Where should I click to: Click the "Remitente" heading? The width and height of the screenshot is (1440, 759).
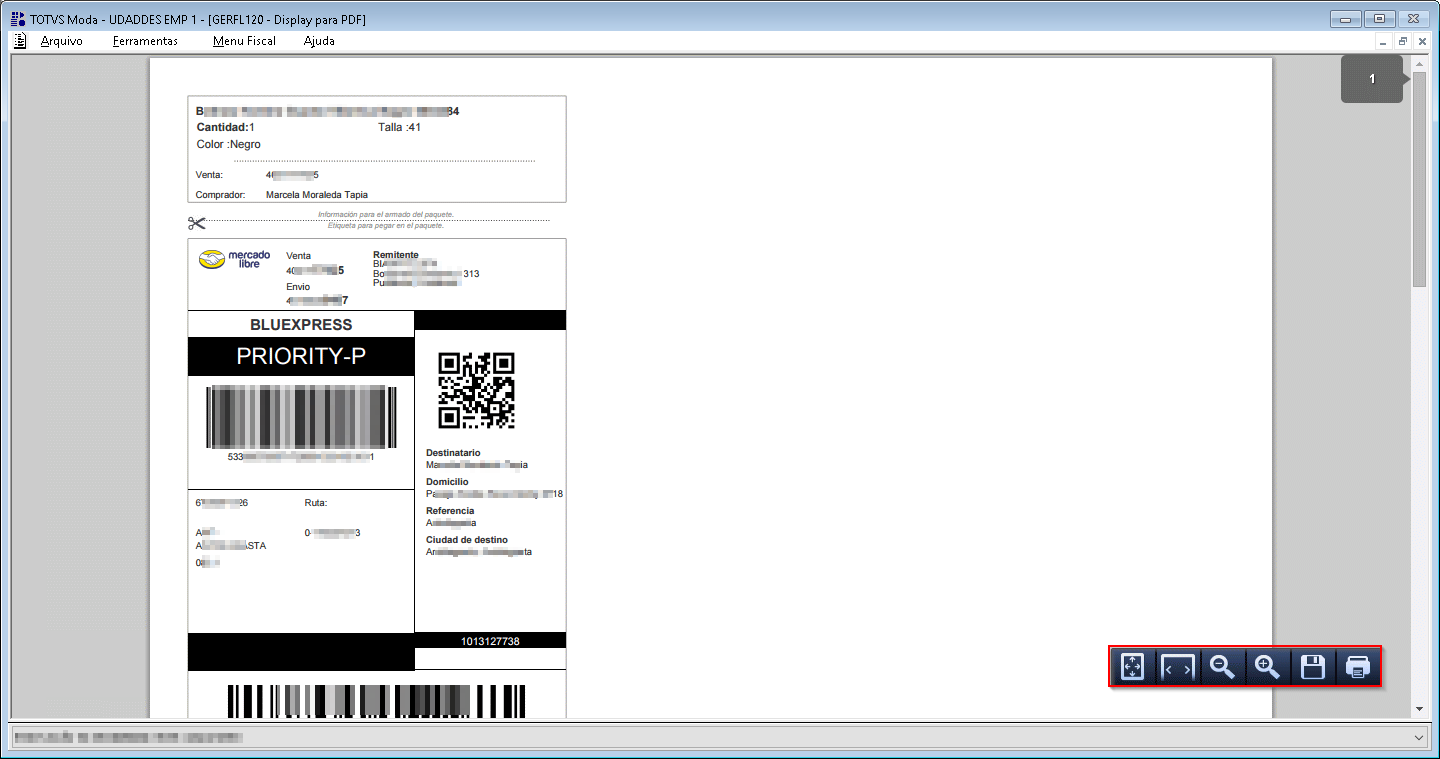[x=396, y=255]
